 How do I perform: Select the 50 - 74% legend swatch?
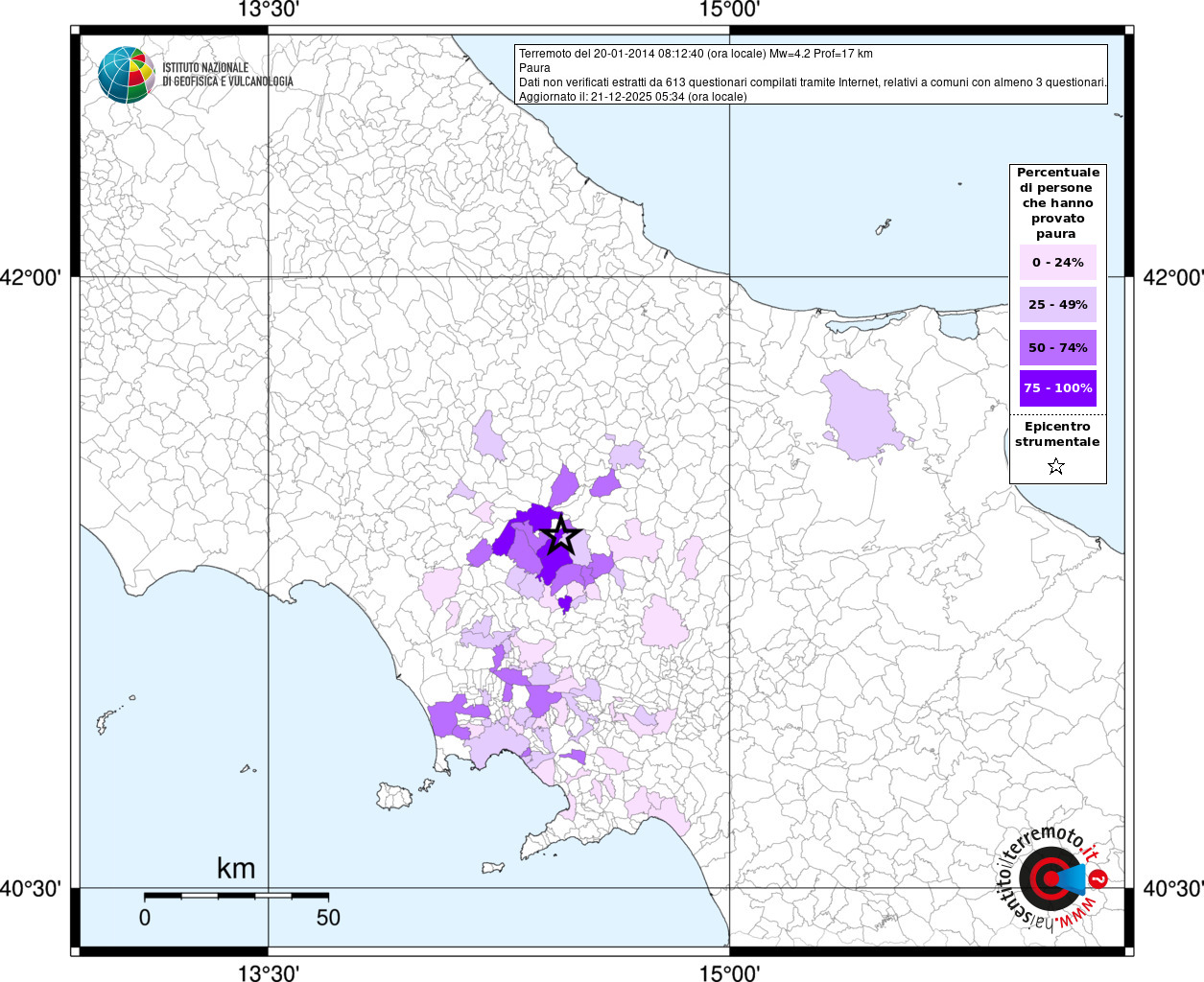(x=1057, y=348)
